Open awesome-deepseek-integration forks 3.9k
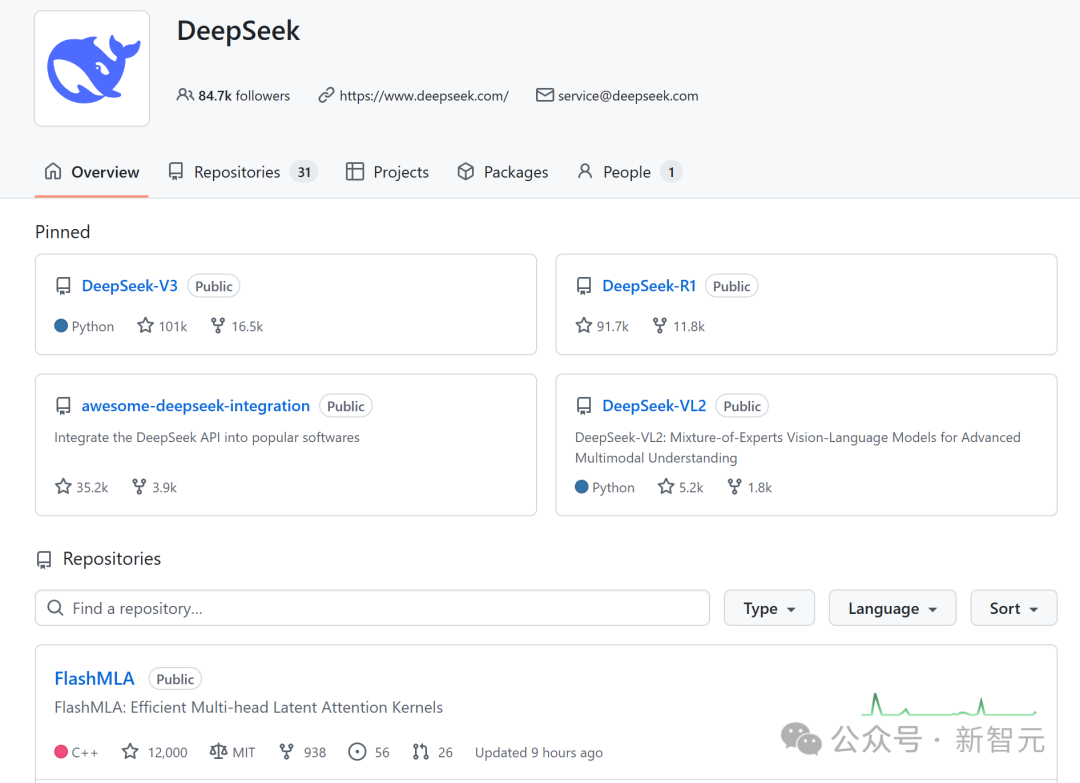This screenshot has height=783, width=1080. [154, 487]
